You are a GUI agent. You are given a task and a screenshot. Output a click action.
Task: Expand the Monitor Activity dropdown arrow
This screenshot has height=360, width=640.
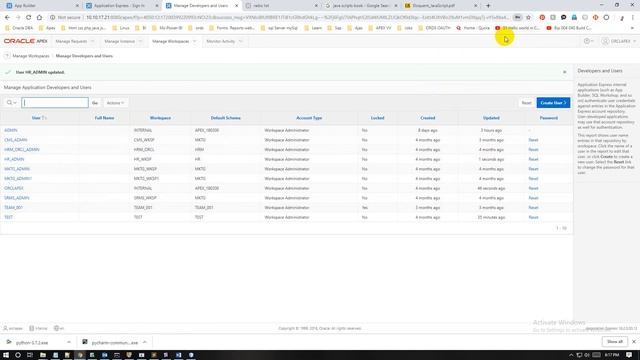[240, 41]
